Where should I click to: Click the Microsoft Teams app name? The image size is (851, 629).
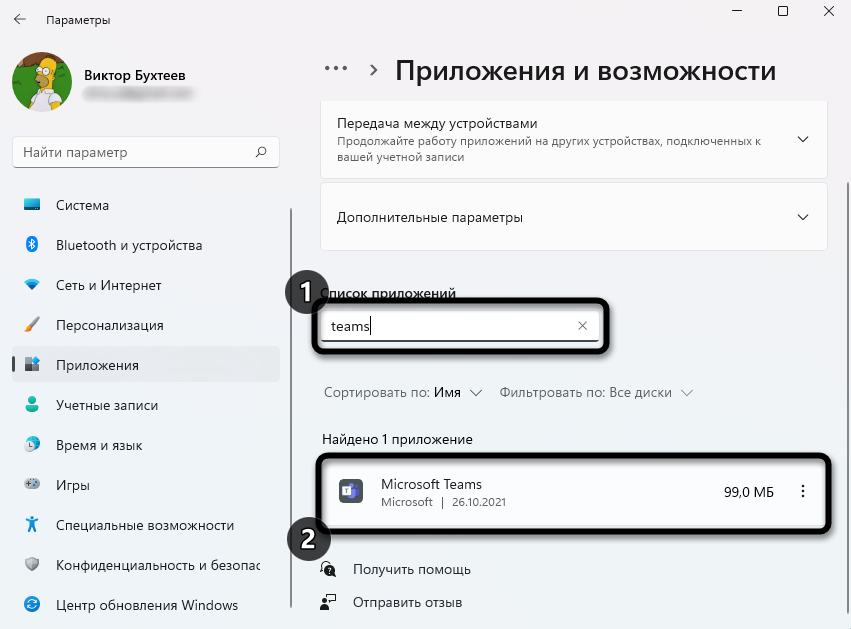431,484
